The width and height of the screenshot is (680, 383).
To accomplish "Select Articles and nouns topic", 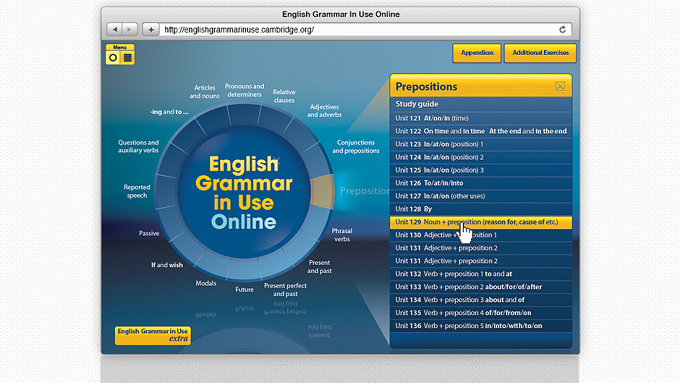I will (x=204, y=92).
